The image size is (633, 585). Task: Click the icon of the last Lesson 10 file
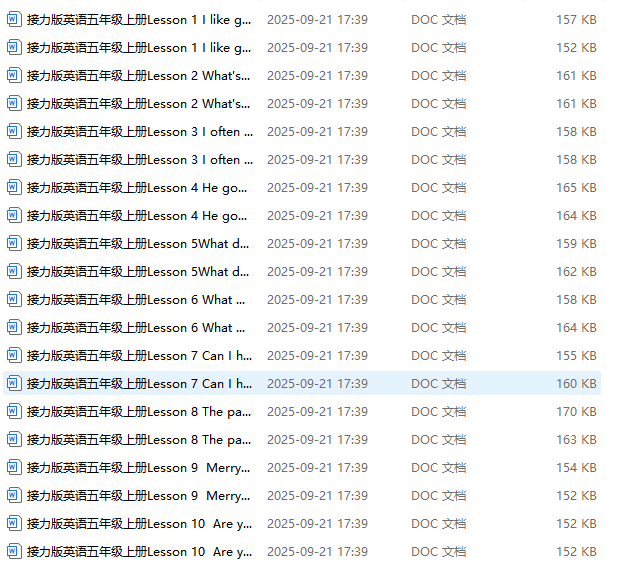point(13,551)
